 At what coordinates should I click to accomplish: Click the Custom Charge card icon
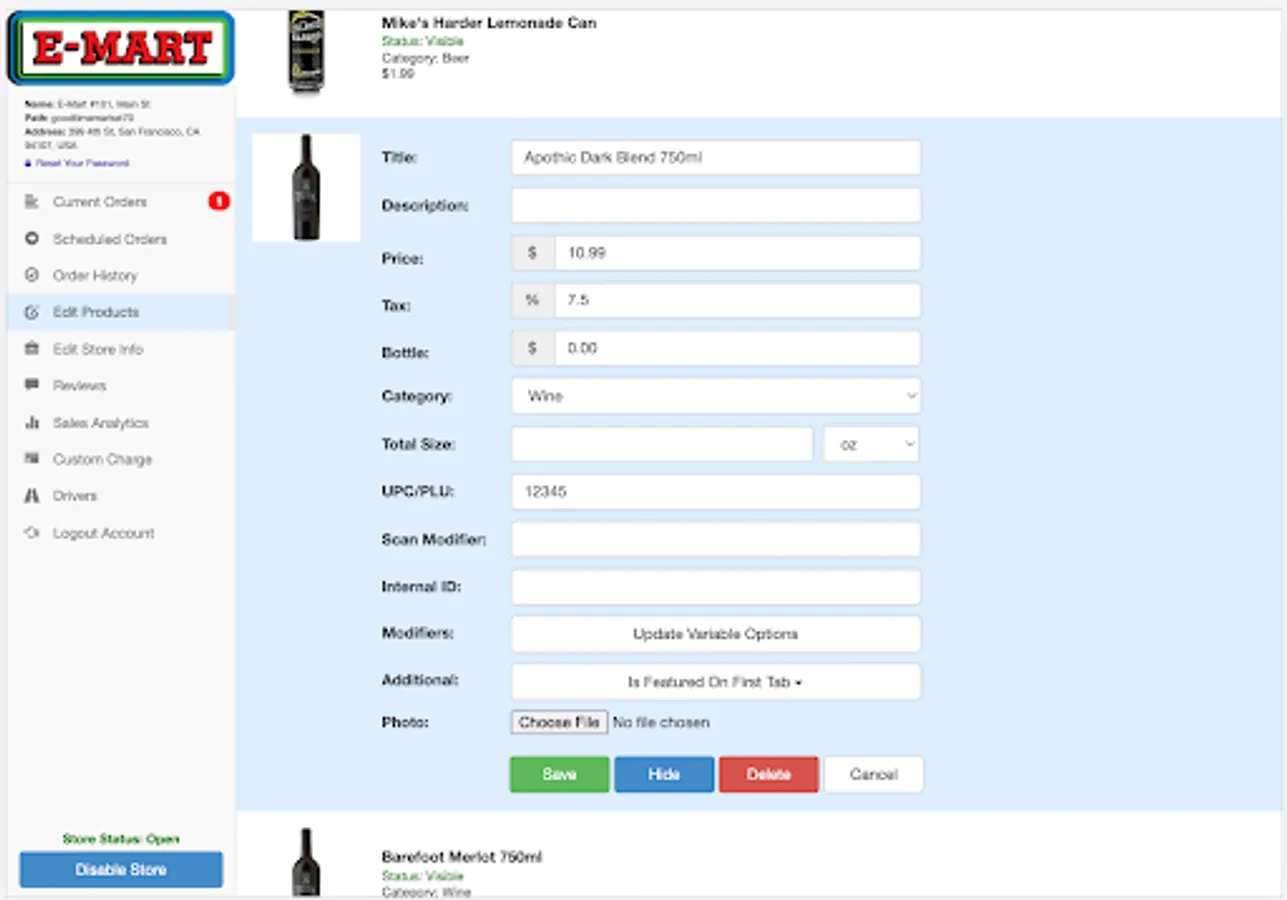[x=31, y=459]
